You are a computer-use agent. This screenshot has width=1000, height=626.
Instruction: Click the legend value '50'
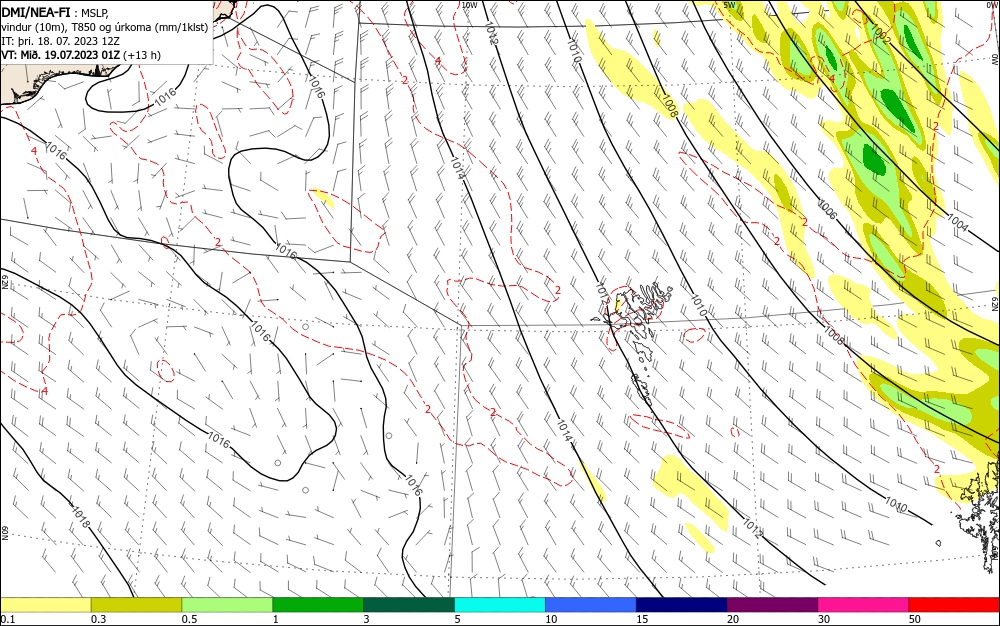click(915, 619)
